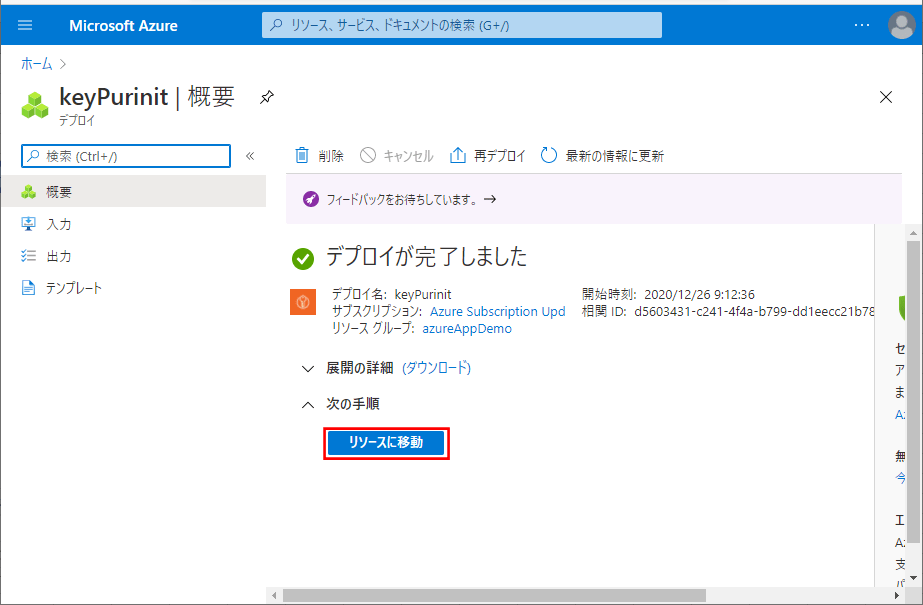Click the vertical scrollbar down arrow
This screenshot has height=605, width=923.
click(913, 578)
